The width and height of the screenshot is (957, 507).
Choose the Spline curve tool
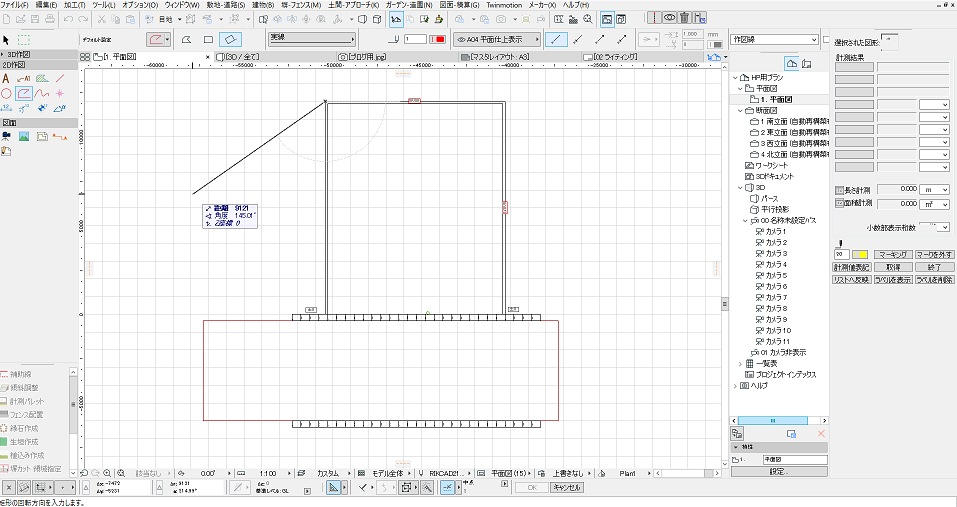(x=43, y=93)
